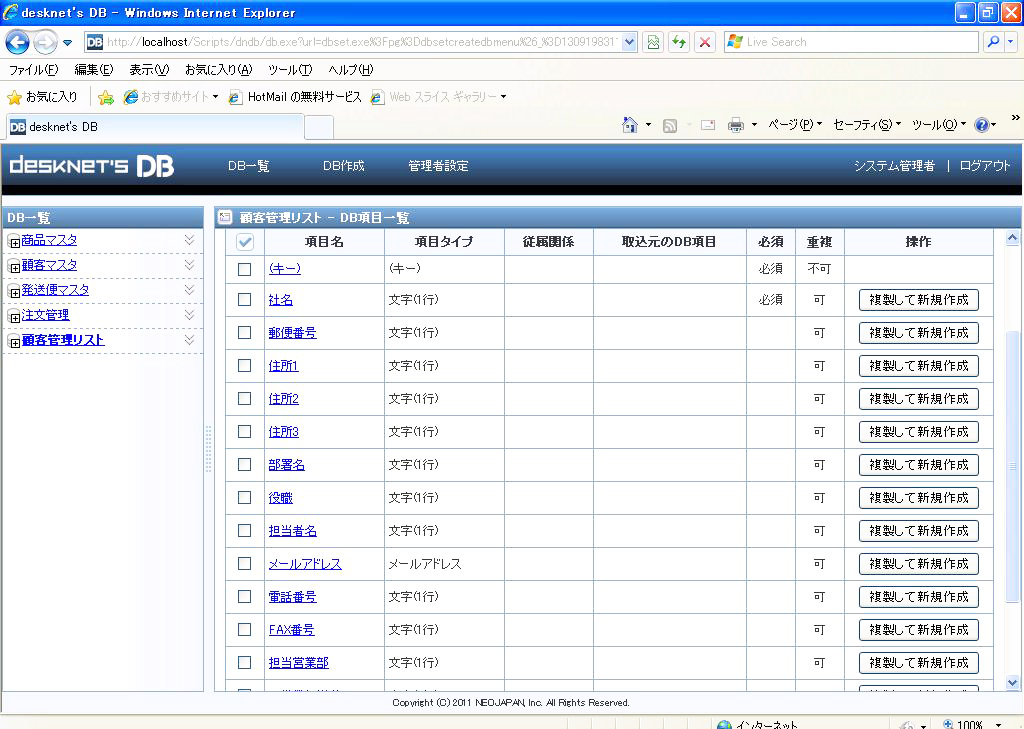
Task: Click the printer icon in command bar
Action: click(x=736, y=125)
